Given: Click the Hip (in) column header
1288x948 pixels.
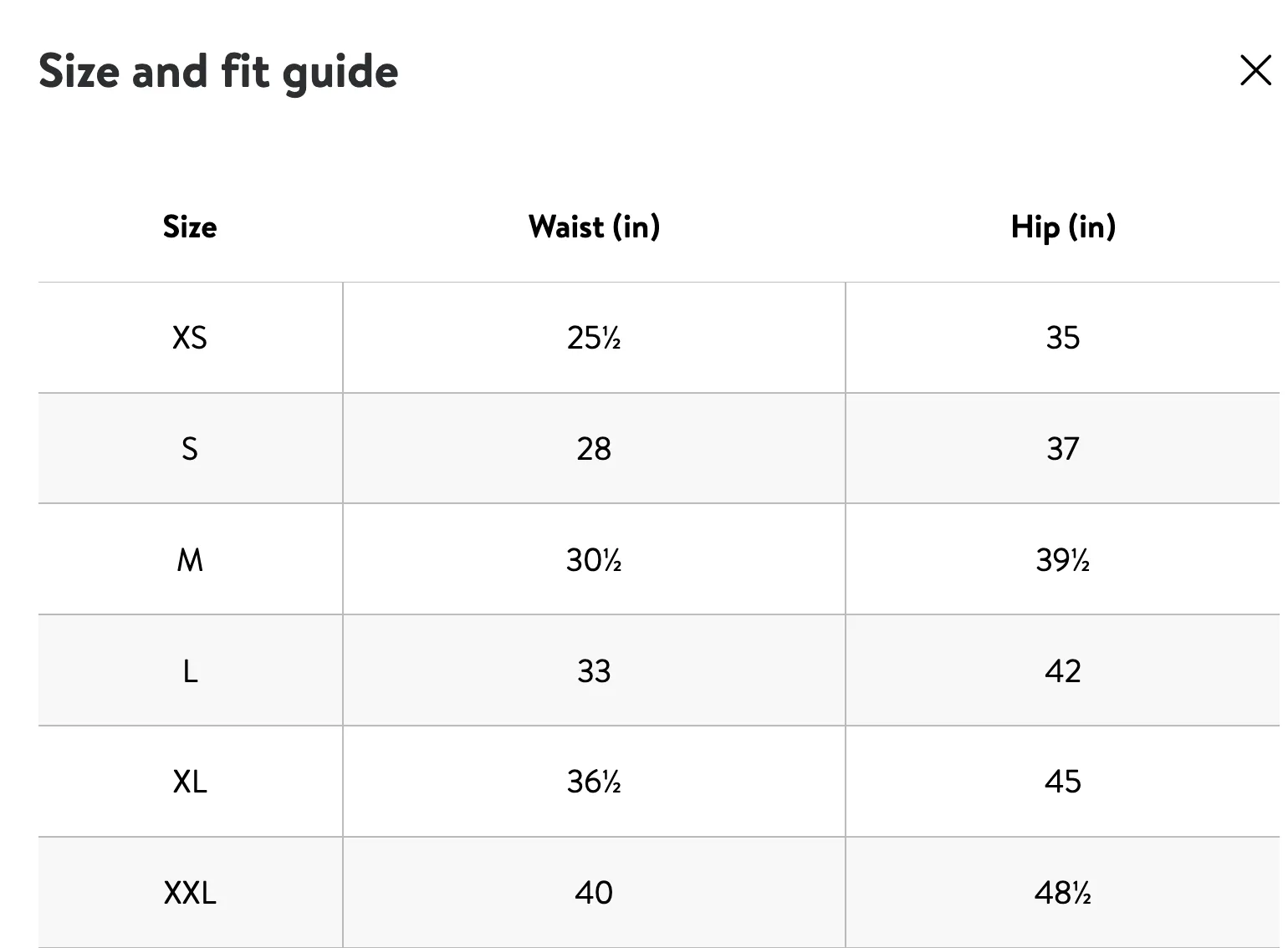Looking at the screenshot, I should click(x=1063, y=227).
